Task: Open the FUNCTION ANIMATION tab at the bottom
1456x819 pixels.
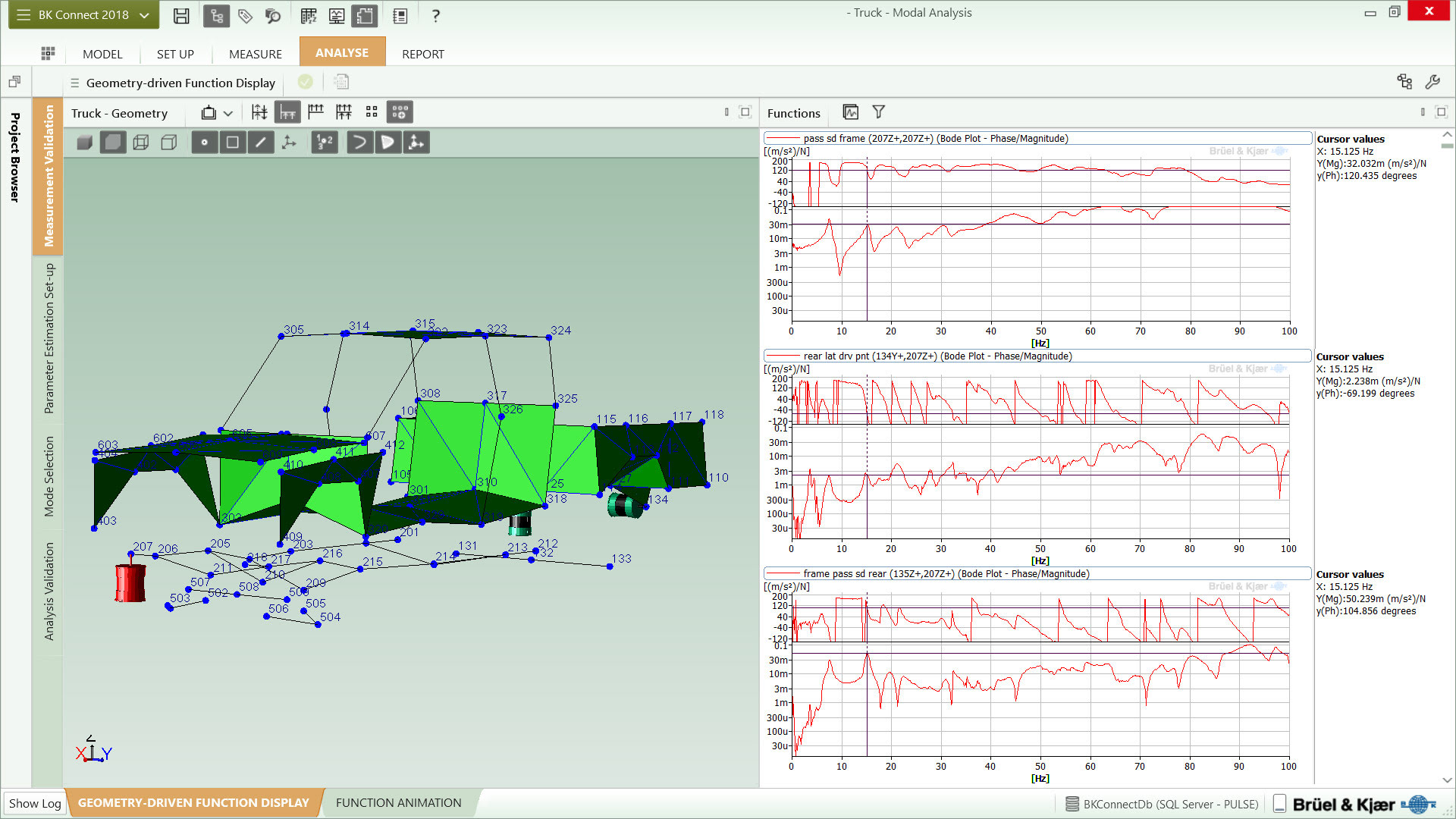Action: point(399,802)
